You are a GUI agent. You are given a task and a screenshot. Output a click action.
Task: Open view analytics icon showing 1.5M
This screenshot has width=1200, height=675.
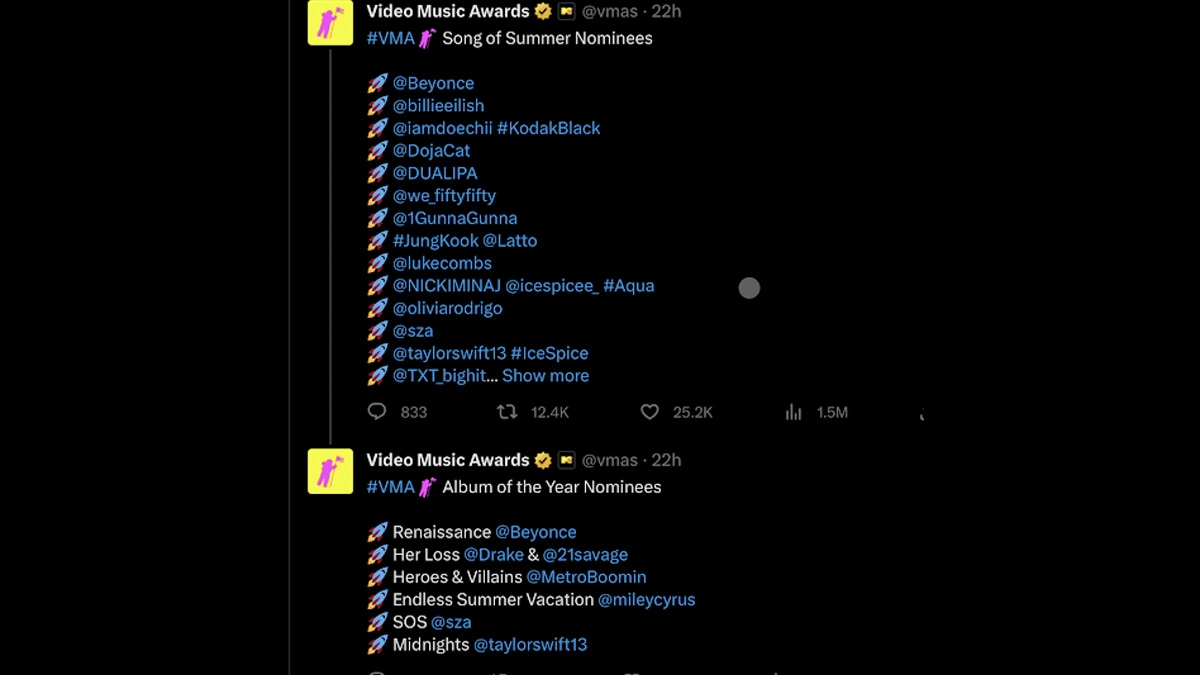(794, 412)
